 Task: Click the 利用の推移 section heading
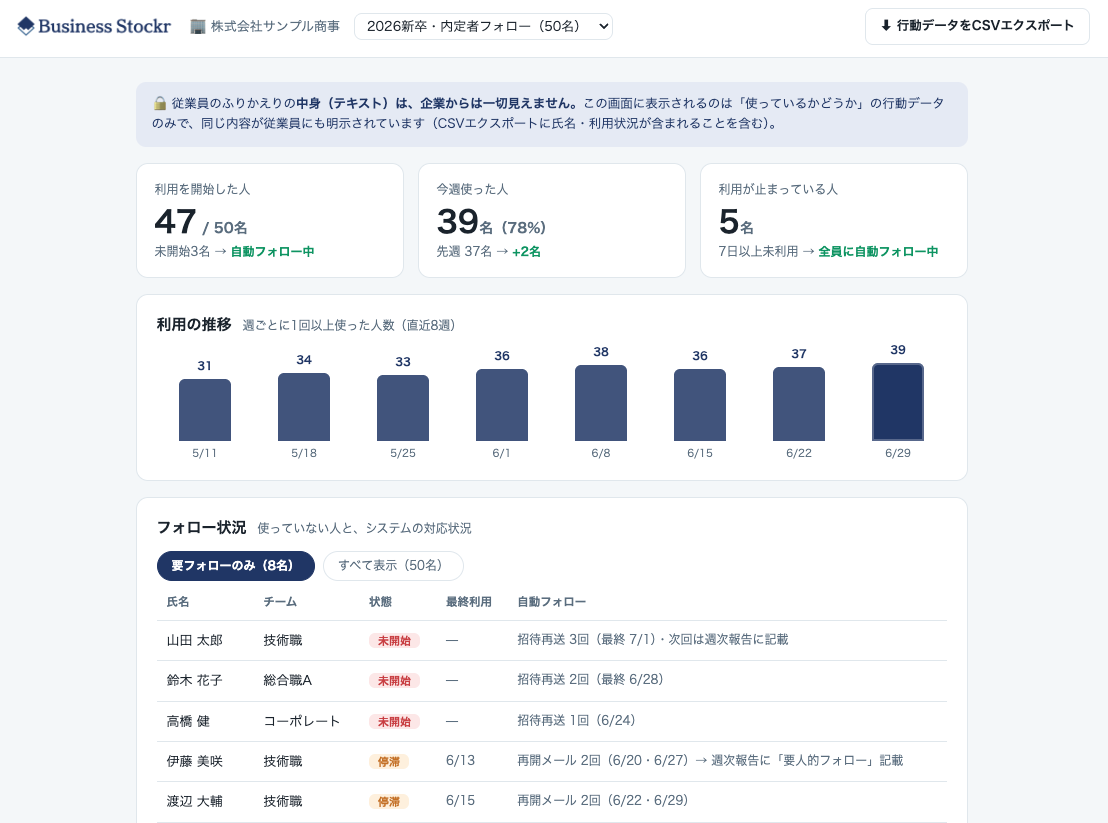coord(194,324)
